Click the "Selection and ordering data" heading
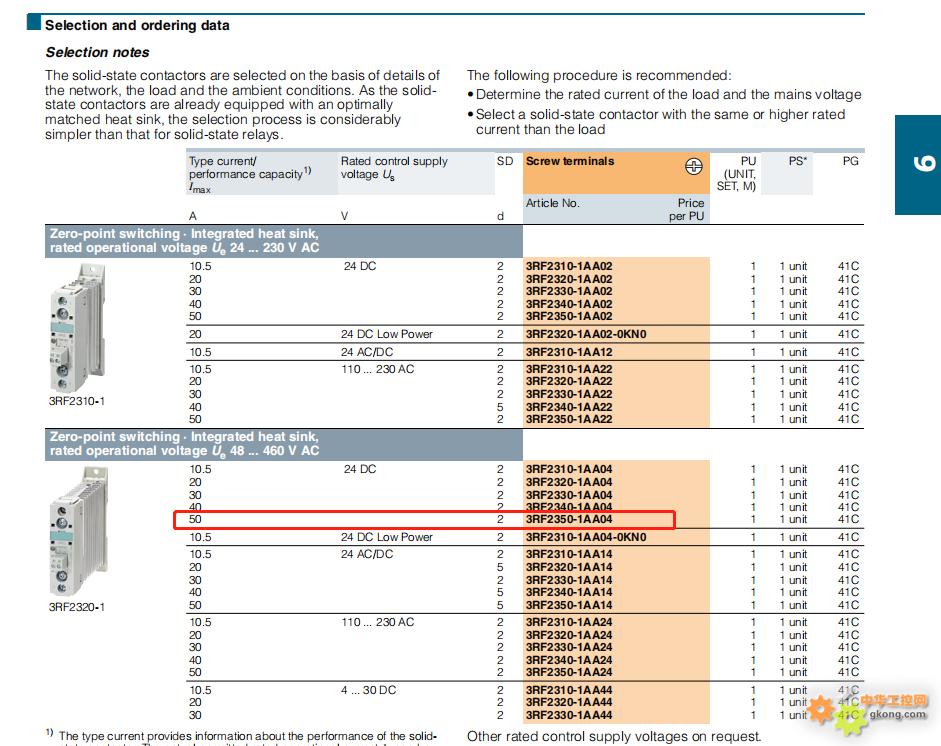This screenshot has width=941, height=746. [137, 25]
